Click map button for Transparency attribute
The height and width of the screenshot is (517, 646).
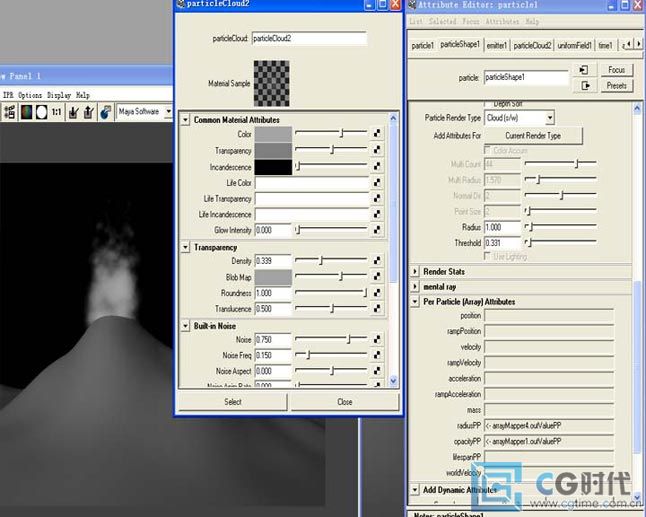pos(377,150)
